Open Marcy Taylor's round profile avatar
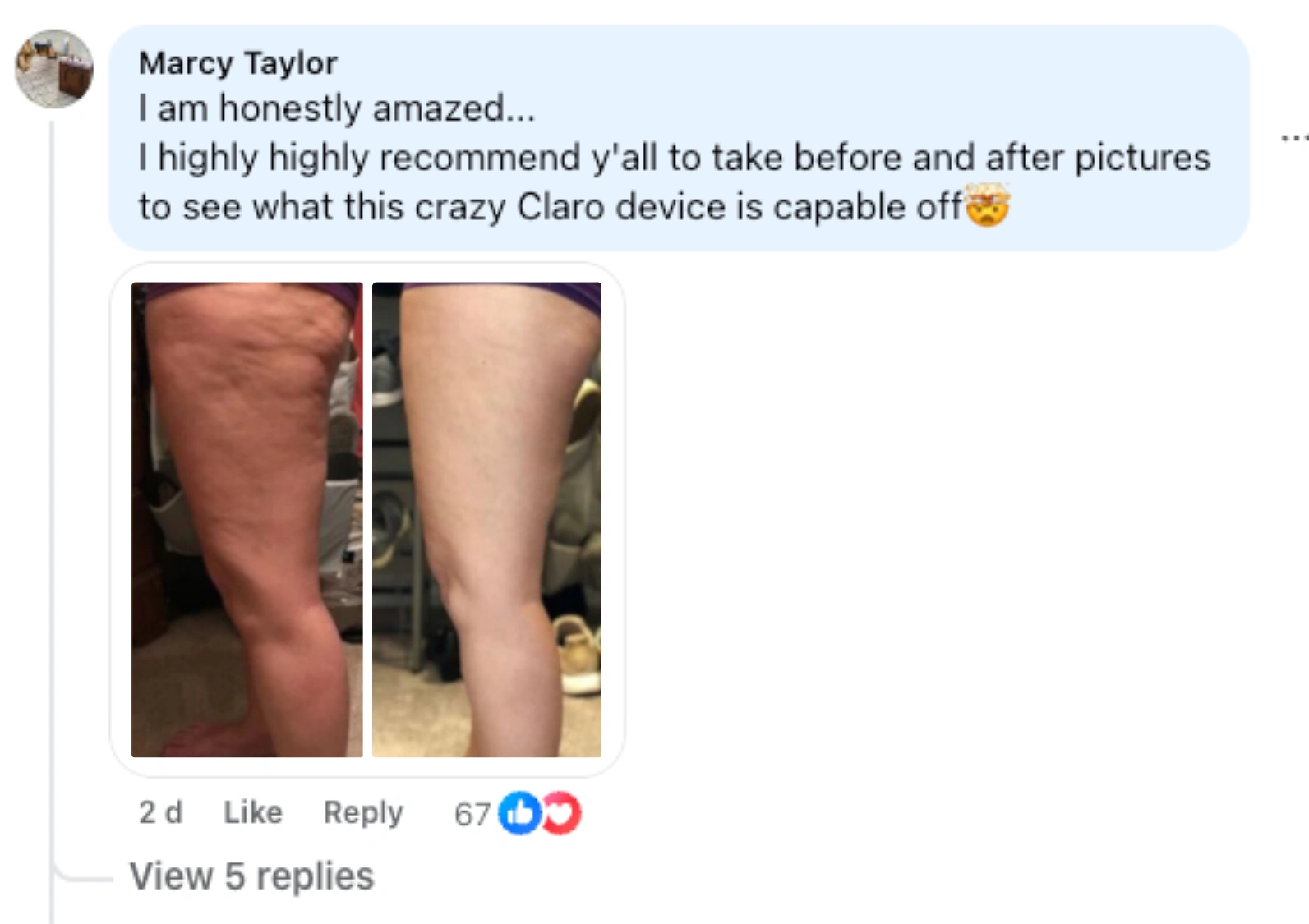1309x924 pixels. [54, 69]
